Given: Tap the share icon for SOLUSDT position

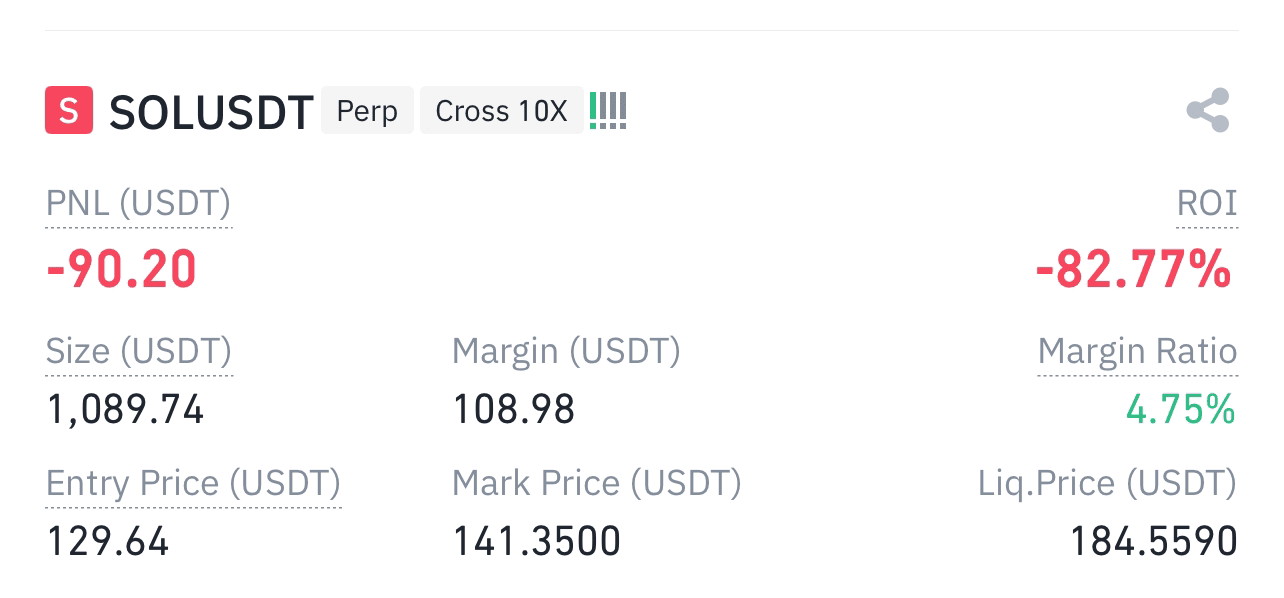Looking at the screenshot, I should click(x=1208, y=110).
